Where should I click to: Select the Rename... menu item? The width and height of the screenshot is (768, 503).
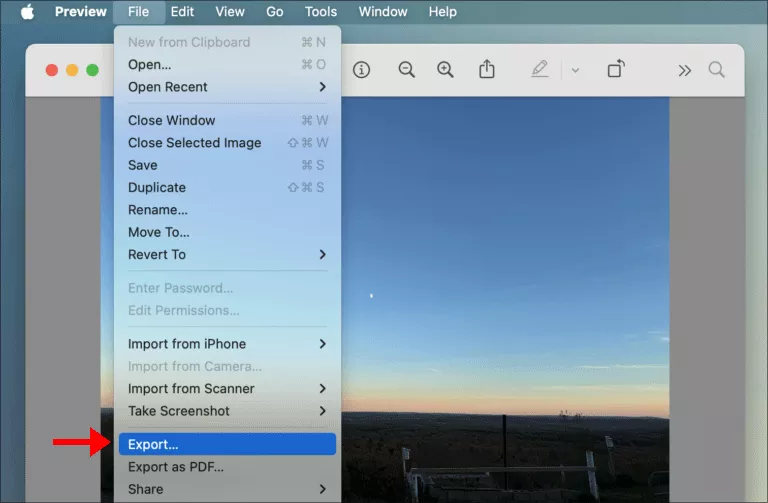click(x=227, y=210)
